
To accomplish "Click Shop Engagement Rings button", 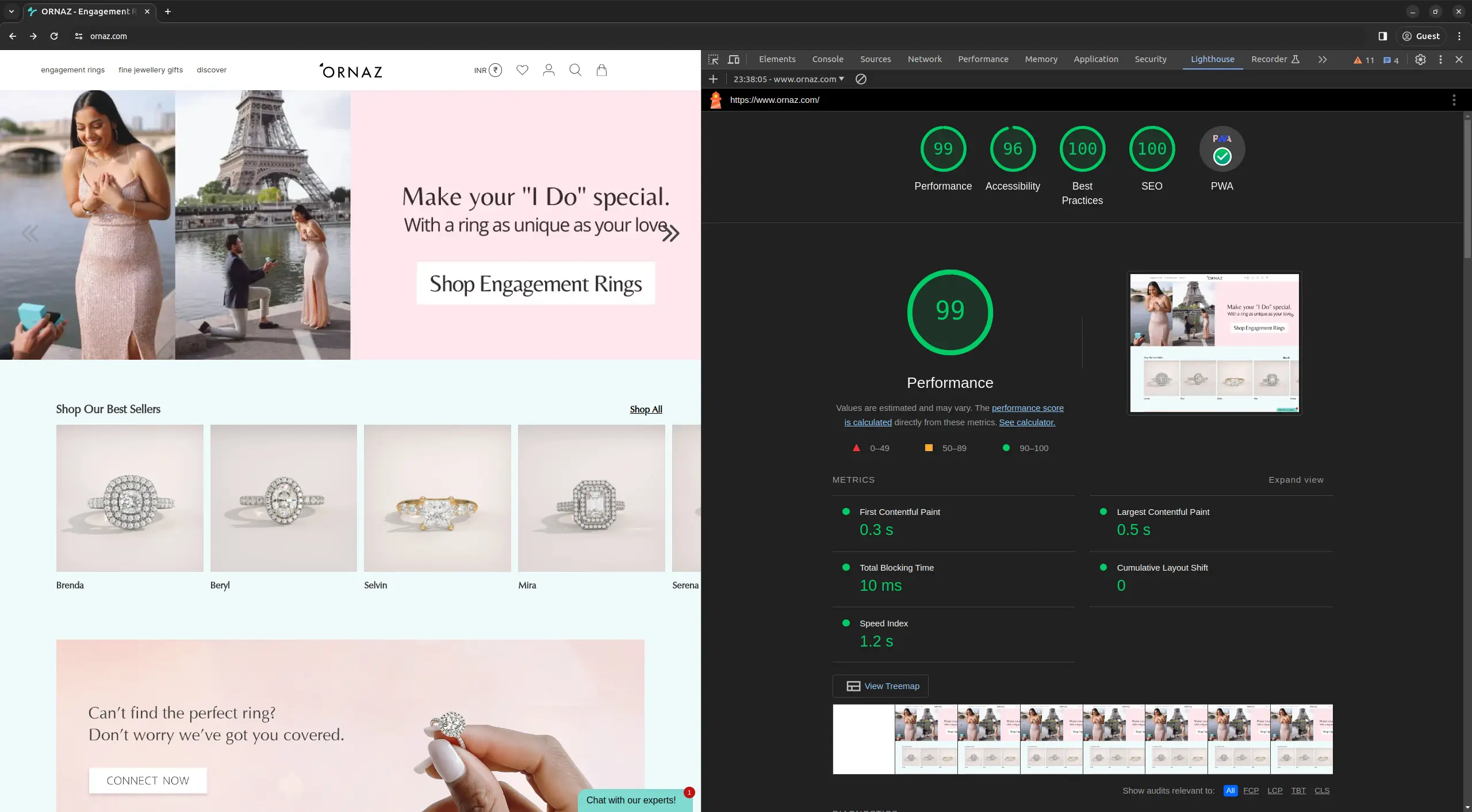I will click(536, 283).
